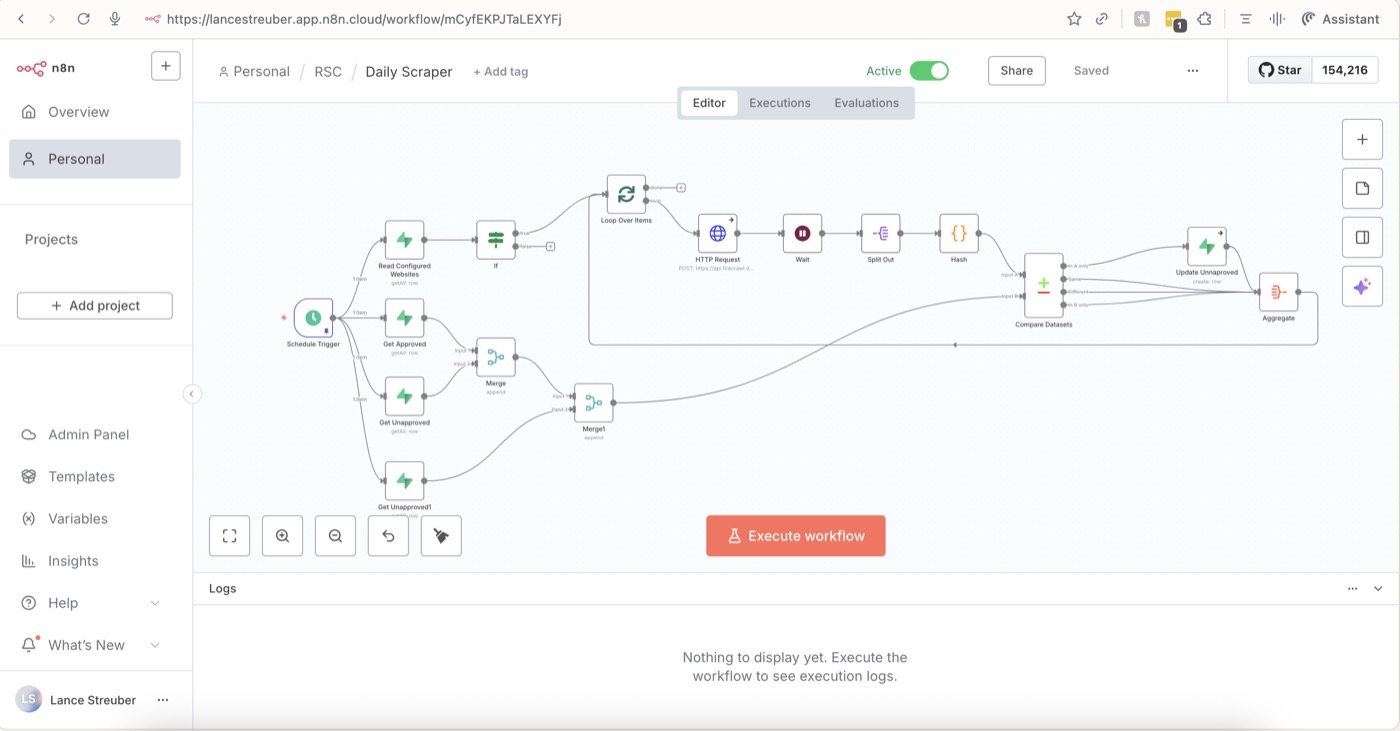Open Templates in sidebar
This screenshot has width=1400, height=731.
[95, 476]
